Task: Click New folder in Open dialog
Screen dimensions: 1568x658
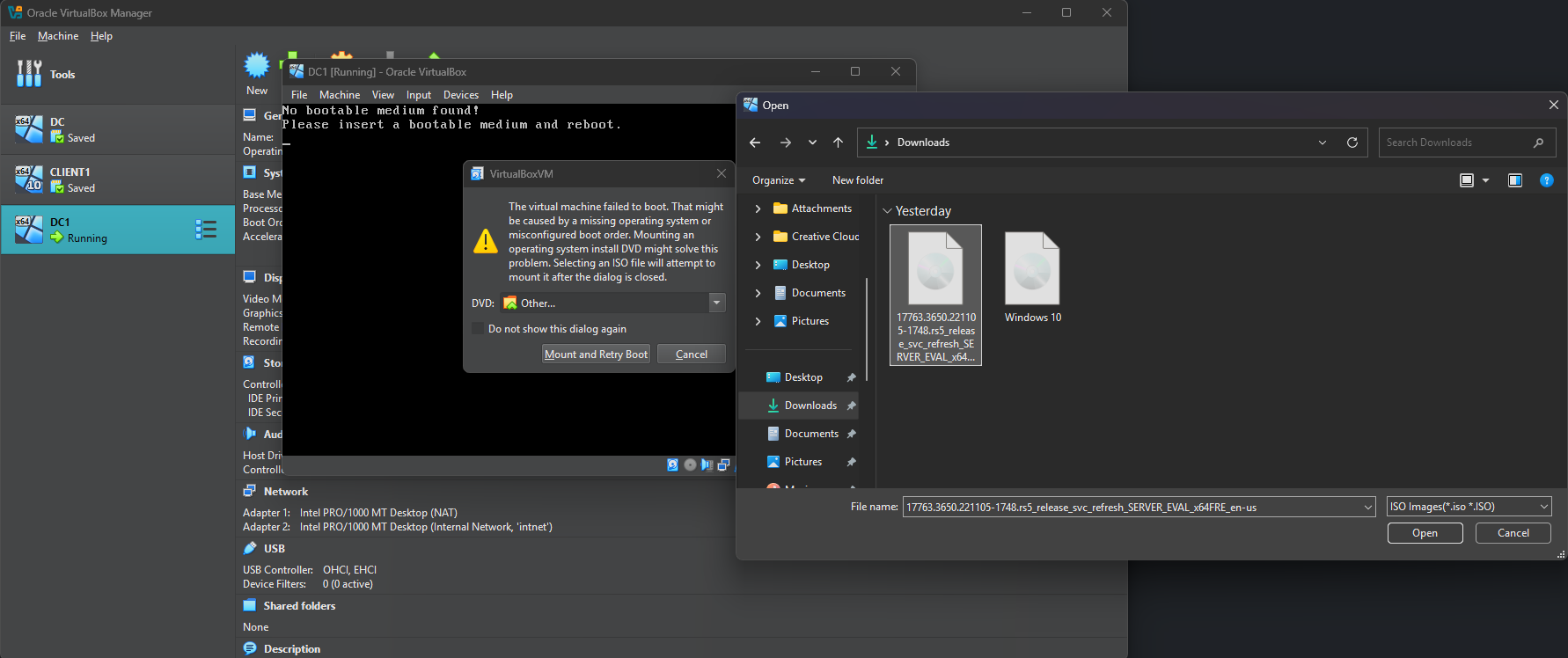Action: click(858, 180)
